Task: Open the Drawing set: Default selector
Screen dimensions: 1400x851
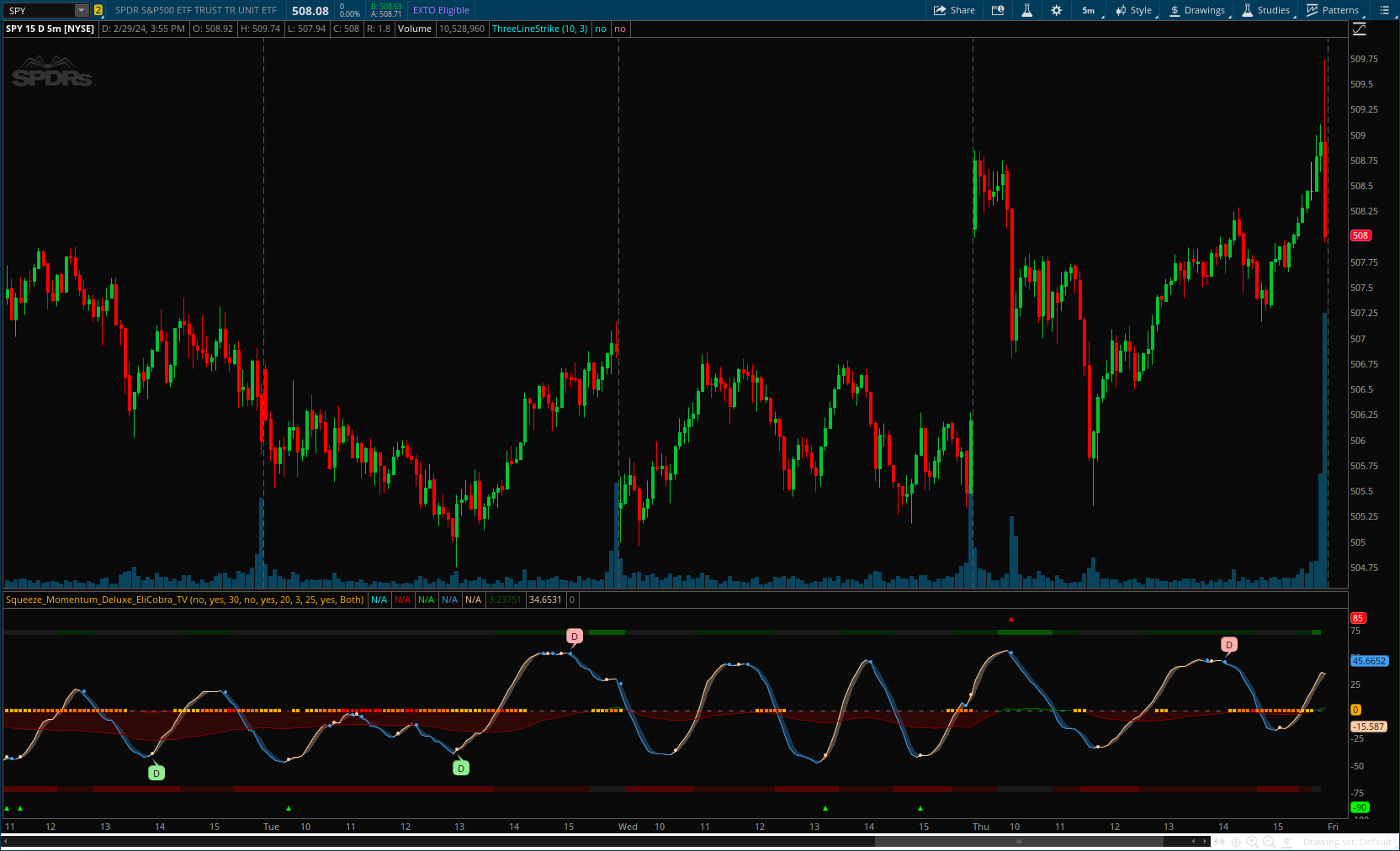Action: [1347, 842]
